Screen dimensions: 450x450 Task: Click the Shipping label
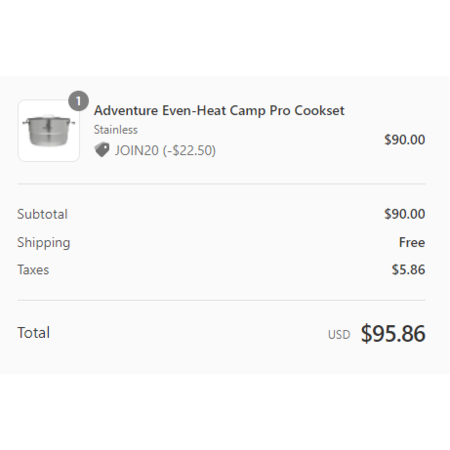pos(44,243)
